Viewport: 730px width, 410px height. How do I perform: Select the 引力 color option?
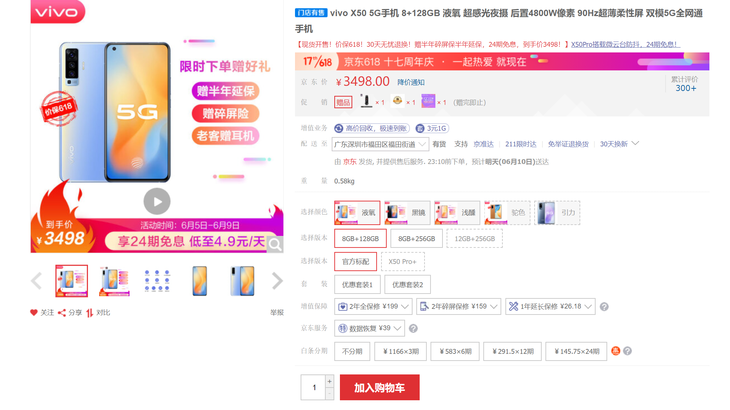[x=557, y=213]
